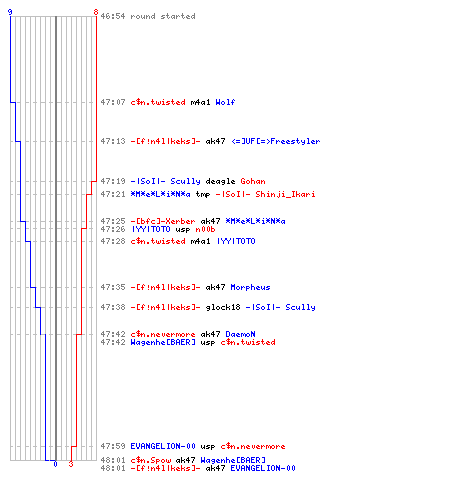The image size is (450, 500).
Task: Click player name 'Wolf' at 47:07
Action: [225, 102]
